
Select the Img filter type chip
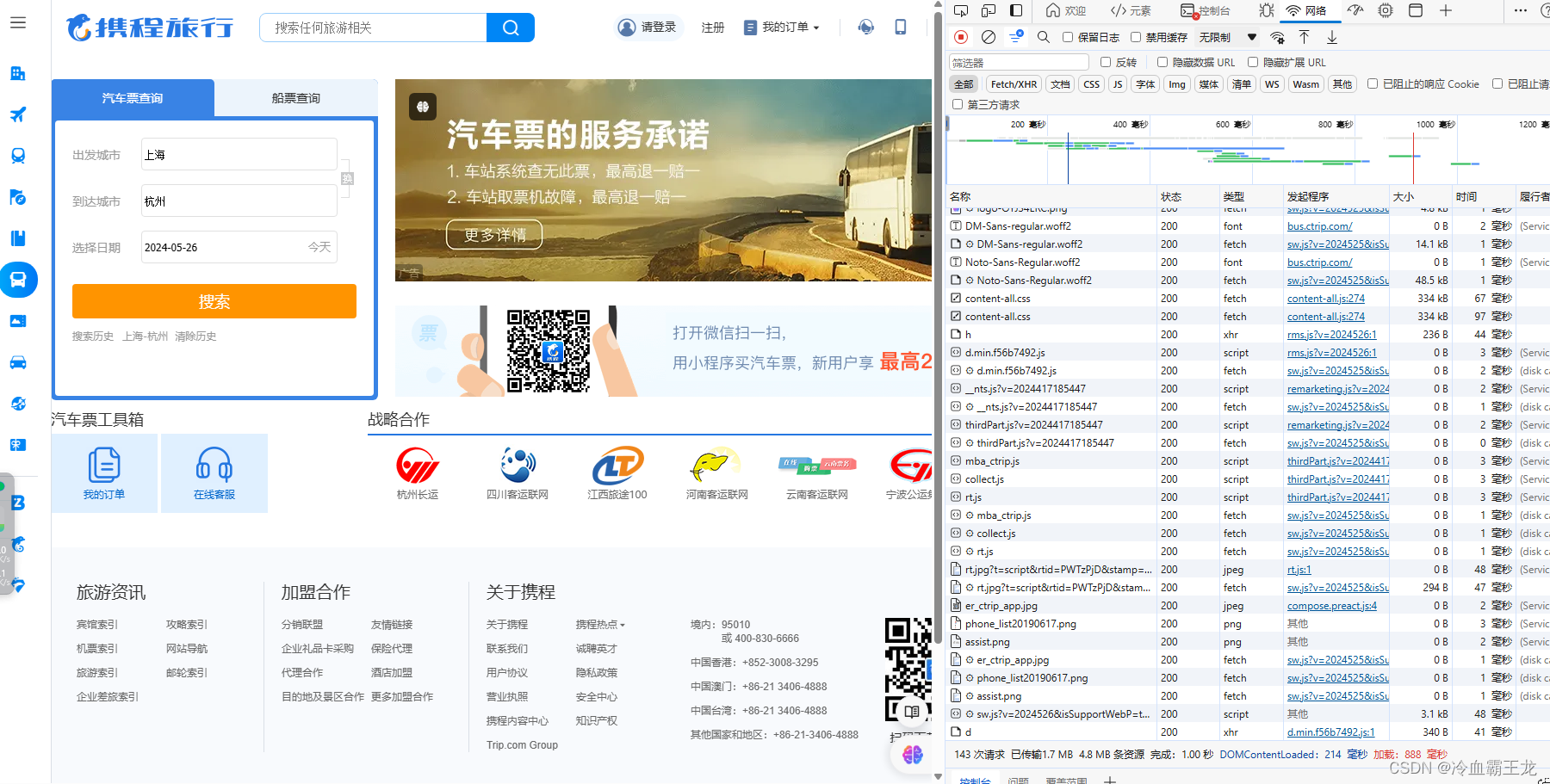[x=1177, y=83]
